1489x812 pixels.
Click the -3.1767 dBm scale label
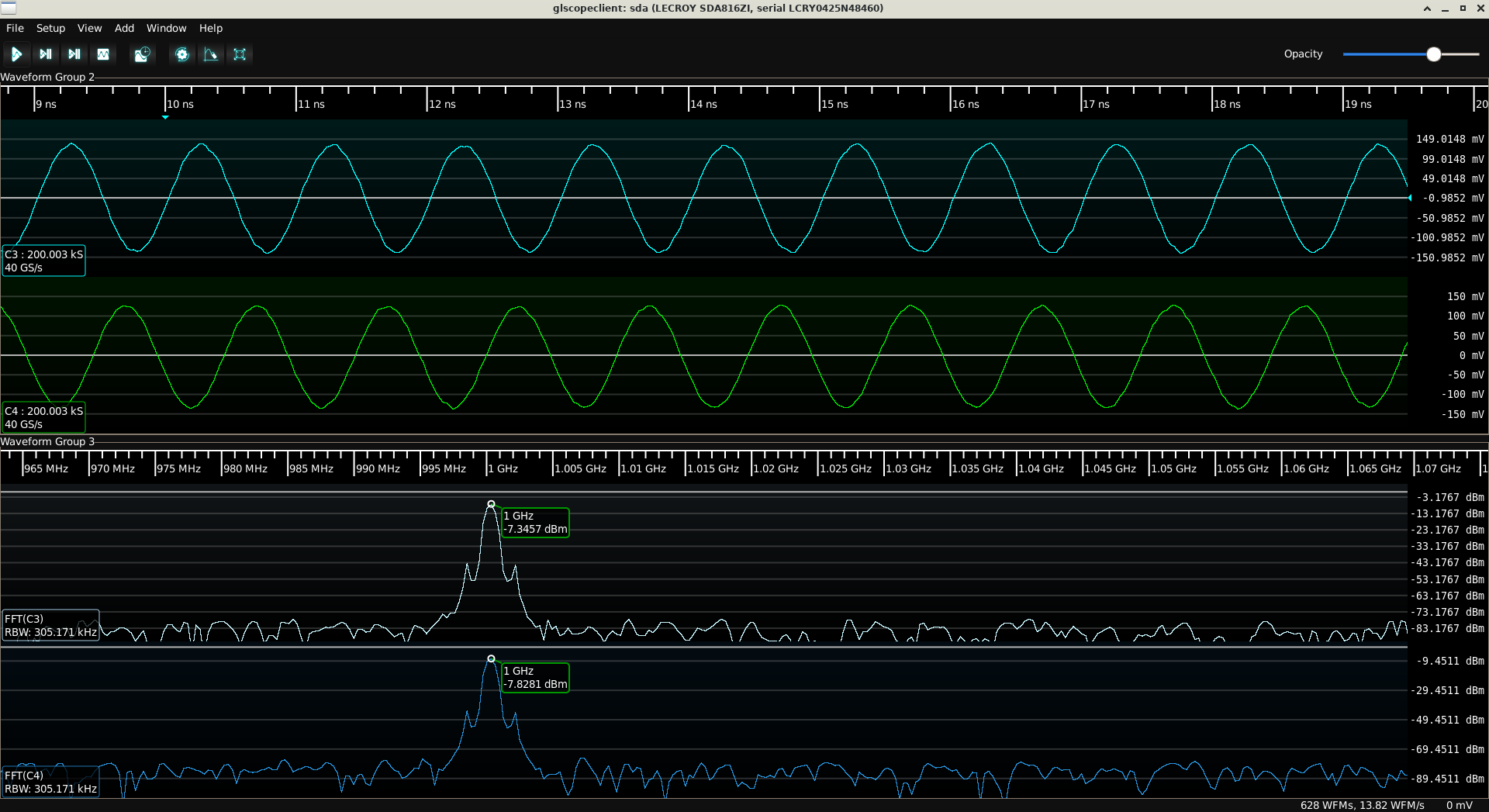point(1449,497)
